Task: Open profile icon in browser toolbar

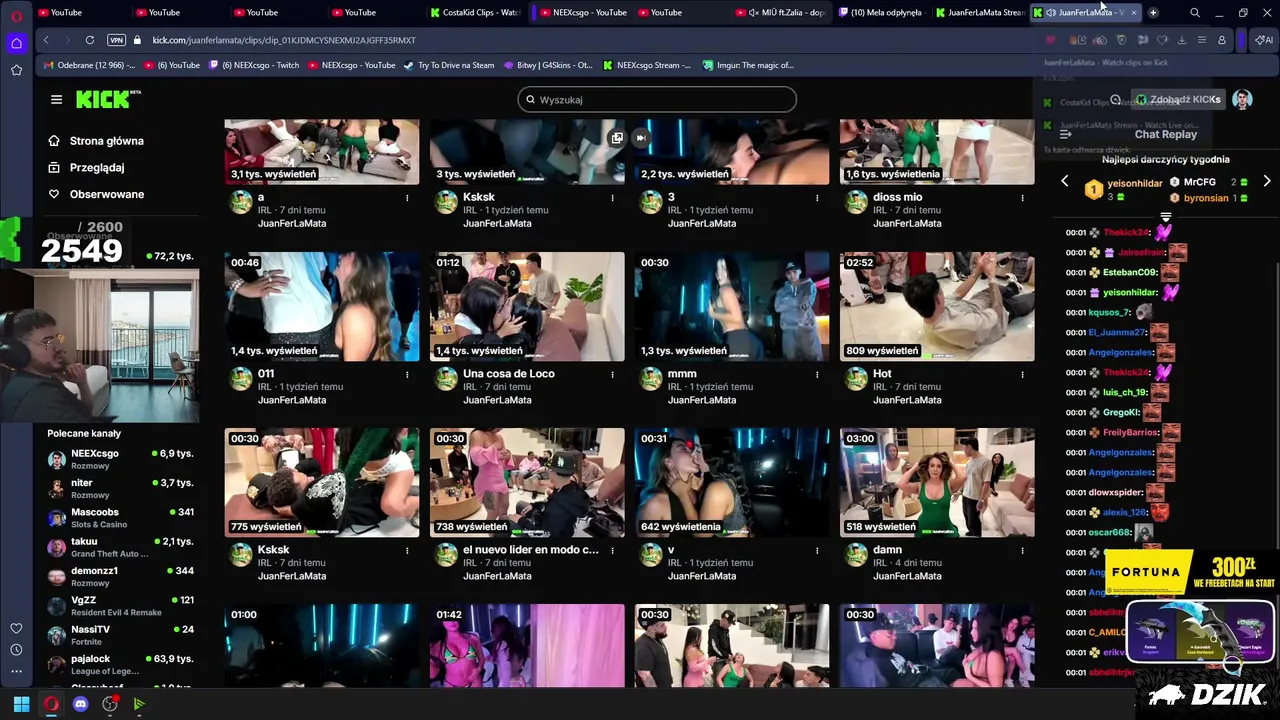Action: click(1222, 40)
